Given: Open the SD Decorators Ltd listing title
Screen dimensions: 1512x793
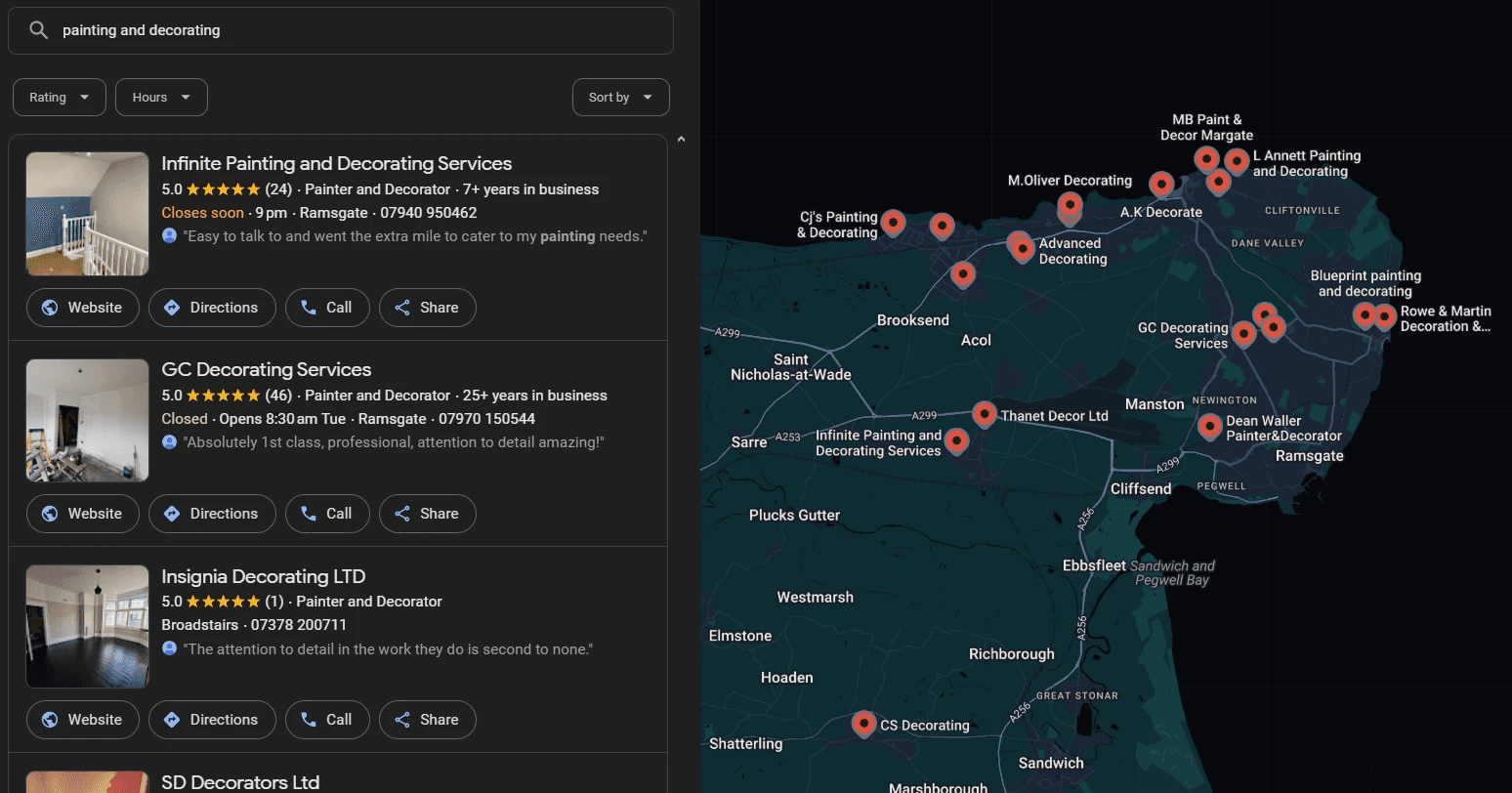Looking at the screenshot, I should (240, 782).
